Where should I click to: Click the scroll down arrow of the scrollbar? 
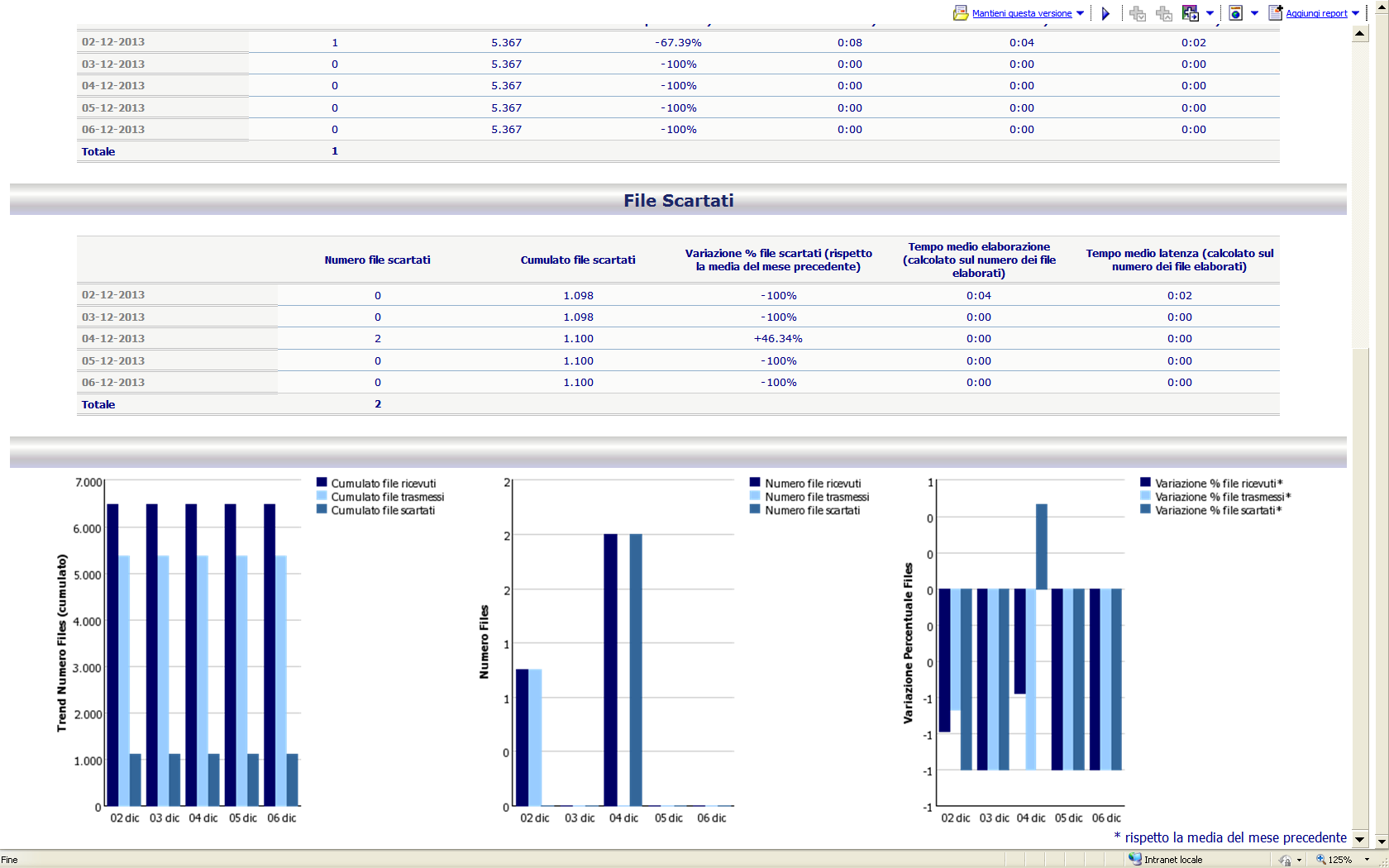[x=1360, y=839]
